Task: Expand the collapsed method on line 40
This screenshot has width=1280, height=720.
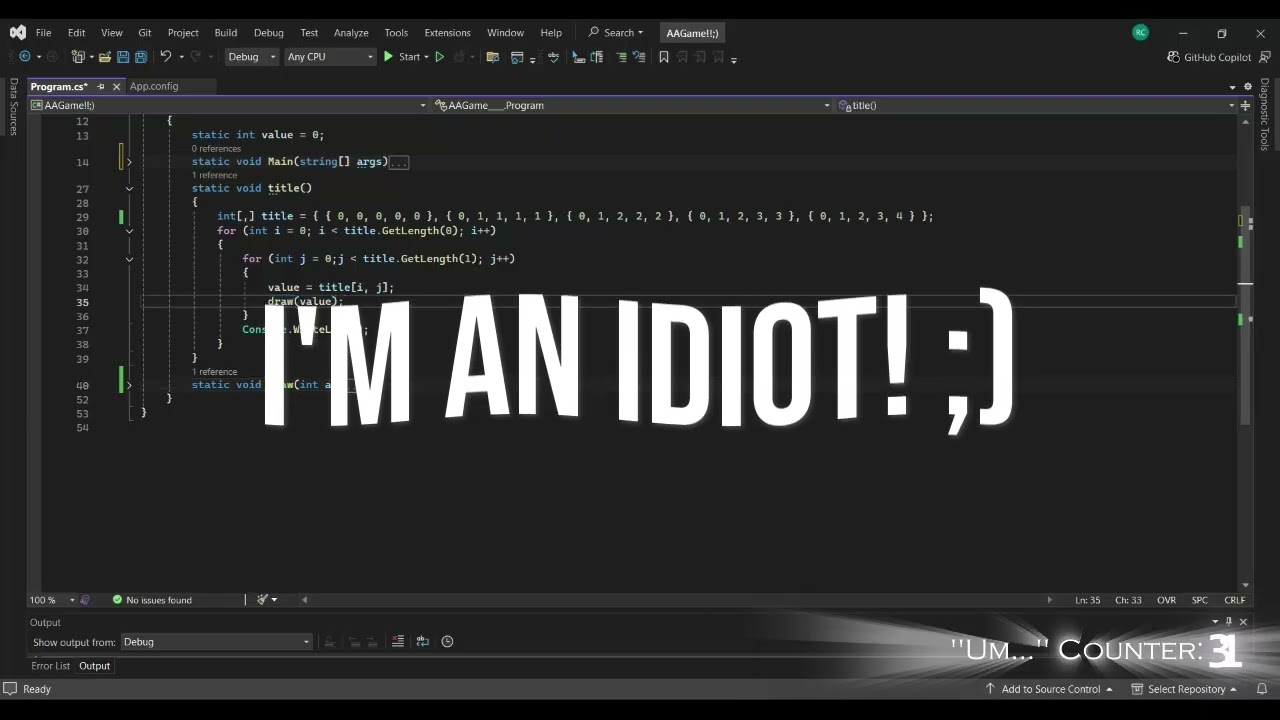Action: tap(129, 385)
